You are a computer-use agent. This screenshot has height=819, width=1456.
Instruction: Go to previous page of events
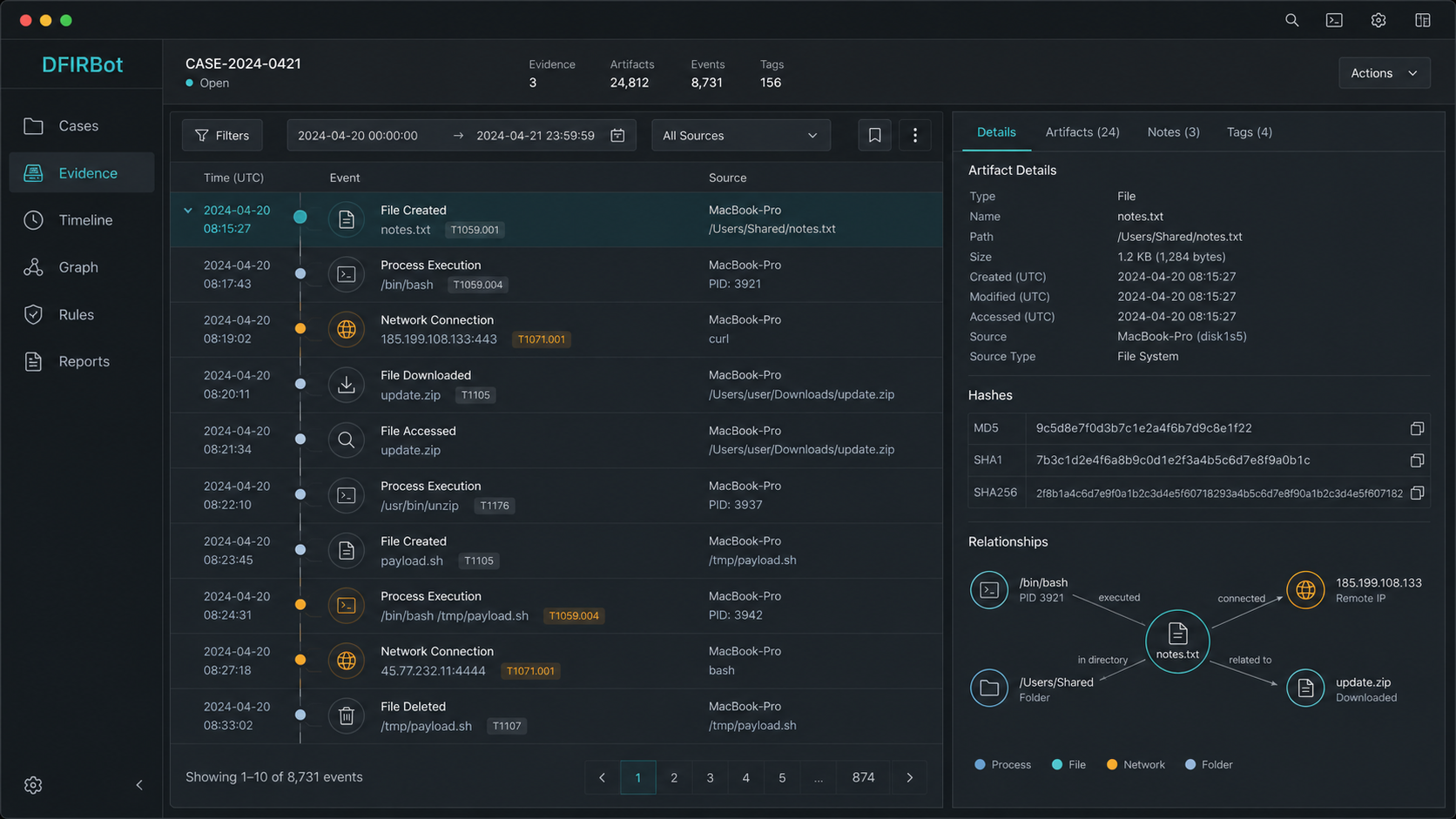click(602, 777)
